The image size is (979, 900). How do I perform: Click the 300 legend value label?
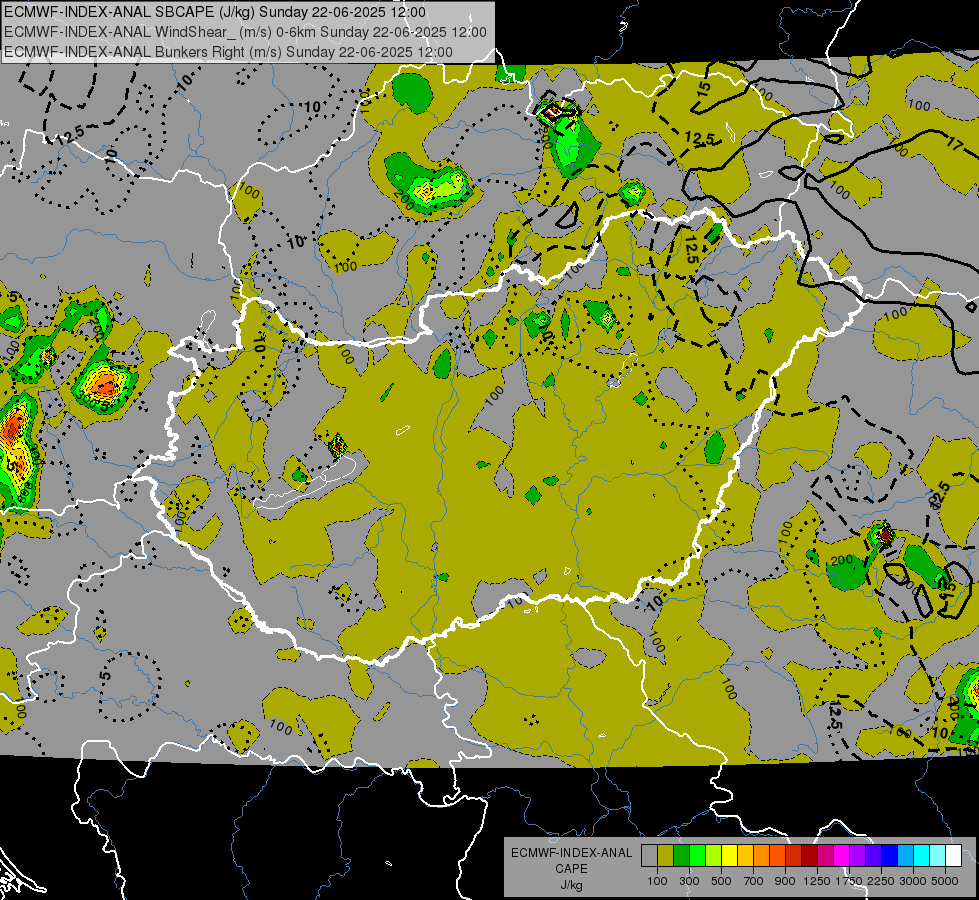[689, 881]
